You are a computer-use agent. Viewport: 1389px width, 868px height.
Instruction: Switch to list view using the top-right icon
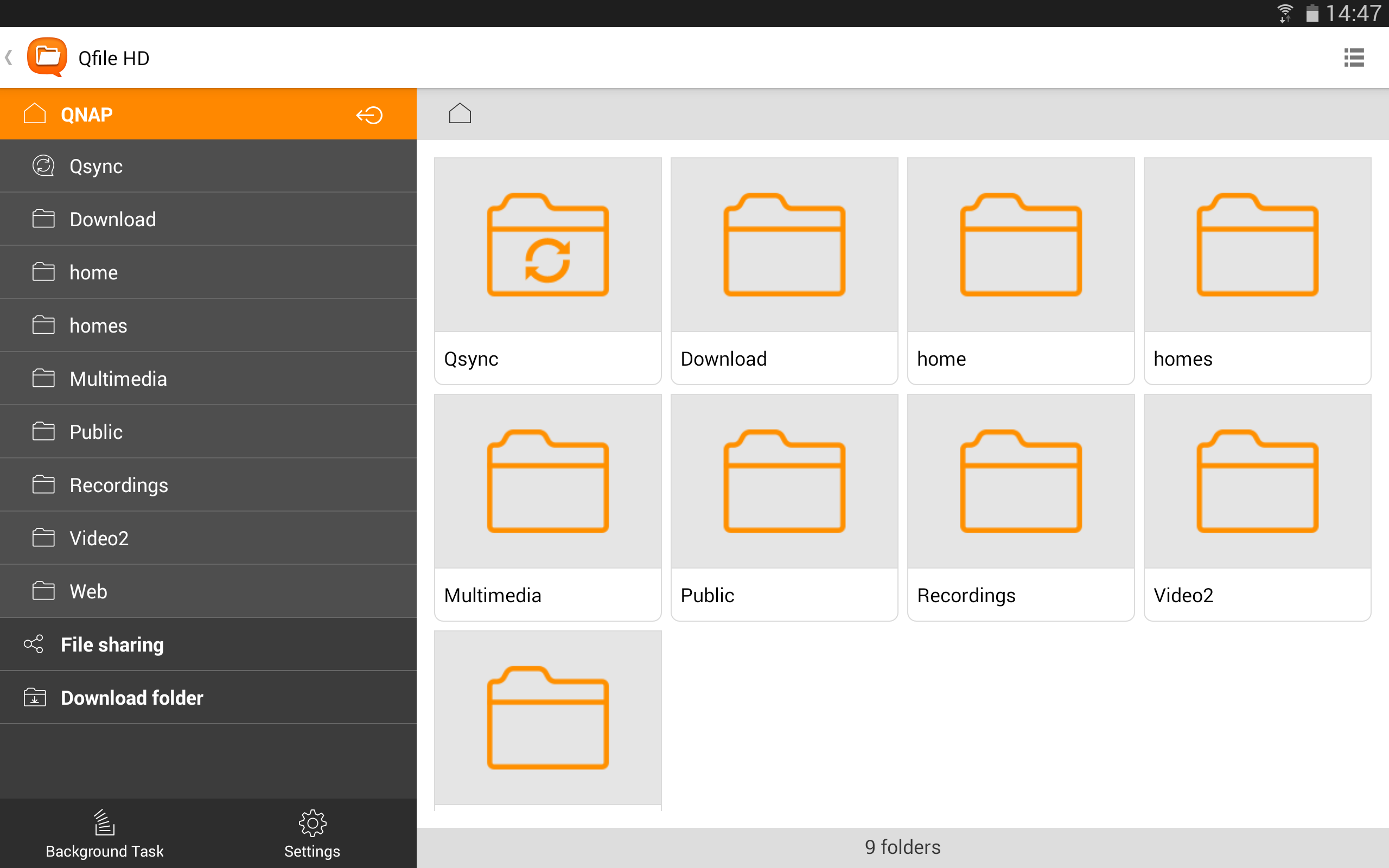pos(1354,57)
